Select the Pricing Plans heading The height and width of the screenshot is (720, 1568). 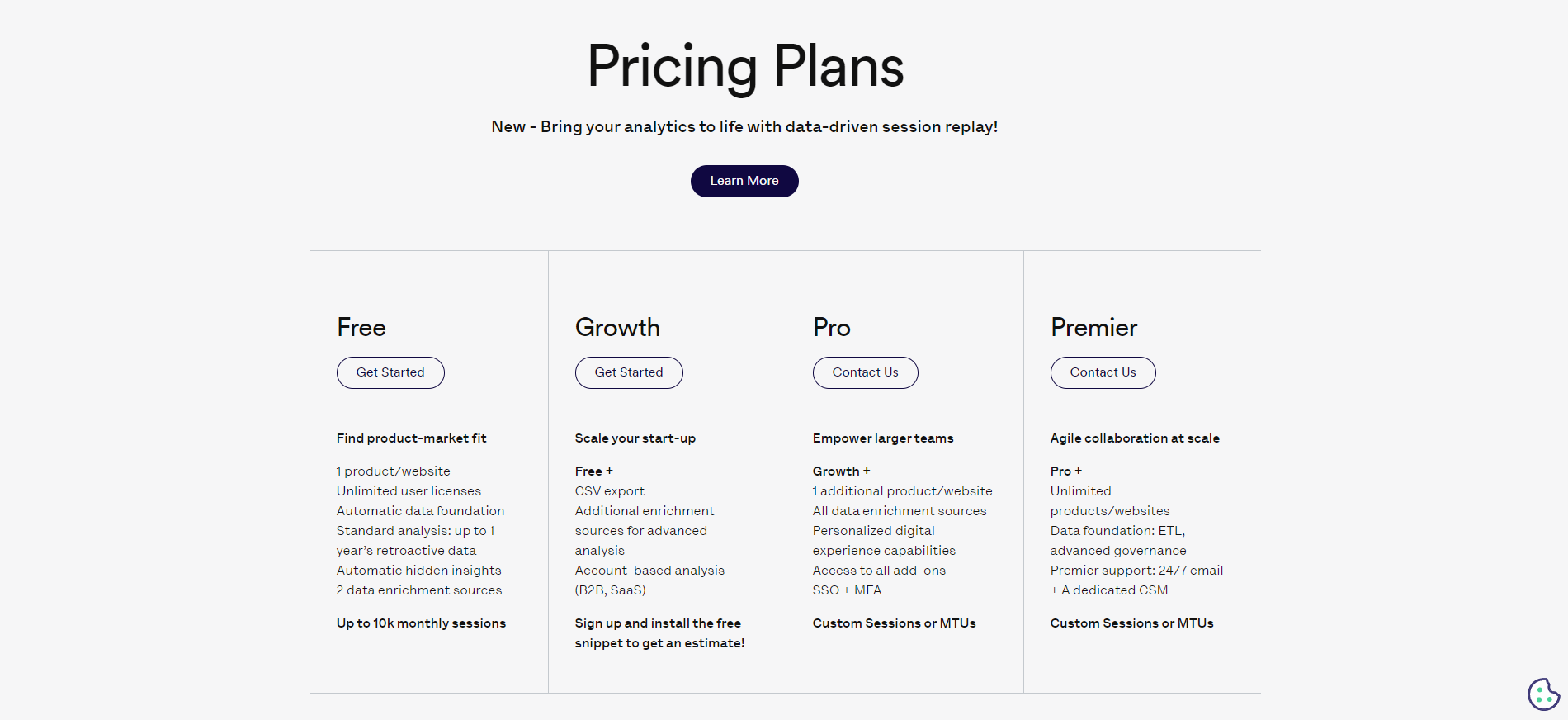pos(745,67)
